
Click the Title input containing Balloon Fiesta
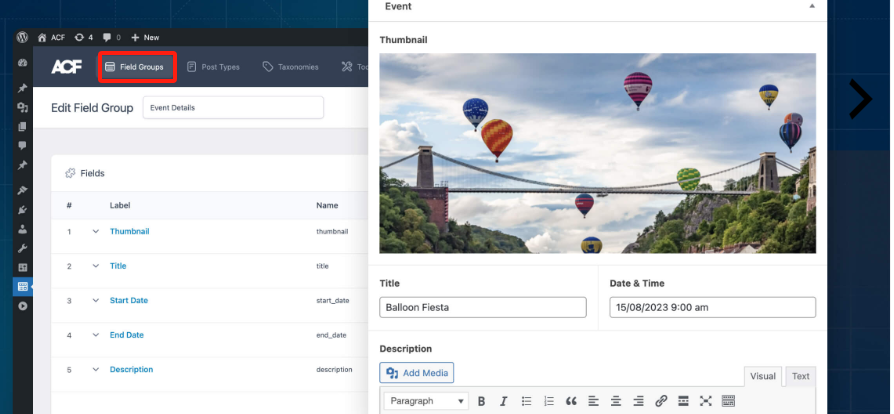click(483, 308)
